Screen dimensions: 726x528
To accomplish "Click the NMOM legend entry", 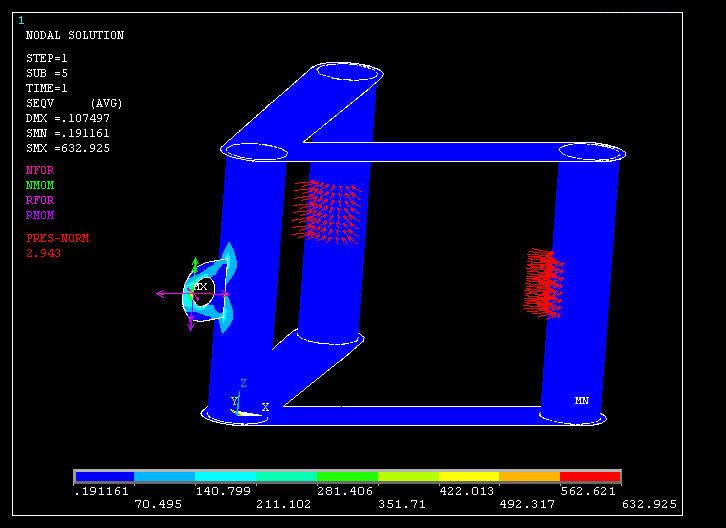I will (x=40, y=185).
